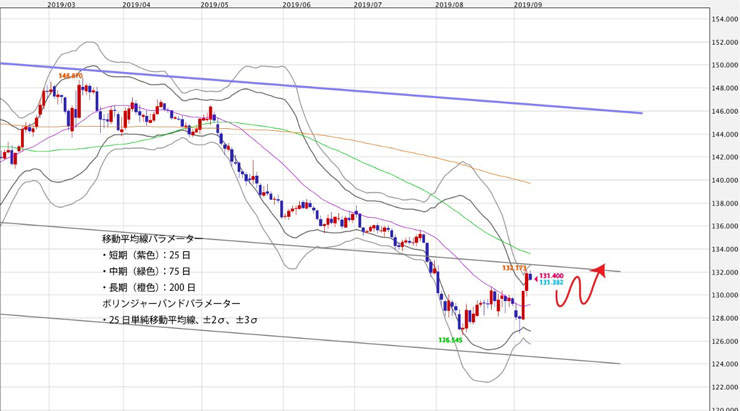Viewport: 740px width, 411px height.
Task: Click the 124.000 price axis label
Action: [x=724, y=364]
